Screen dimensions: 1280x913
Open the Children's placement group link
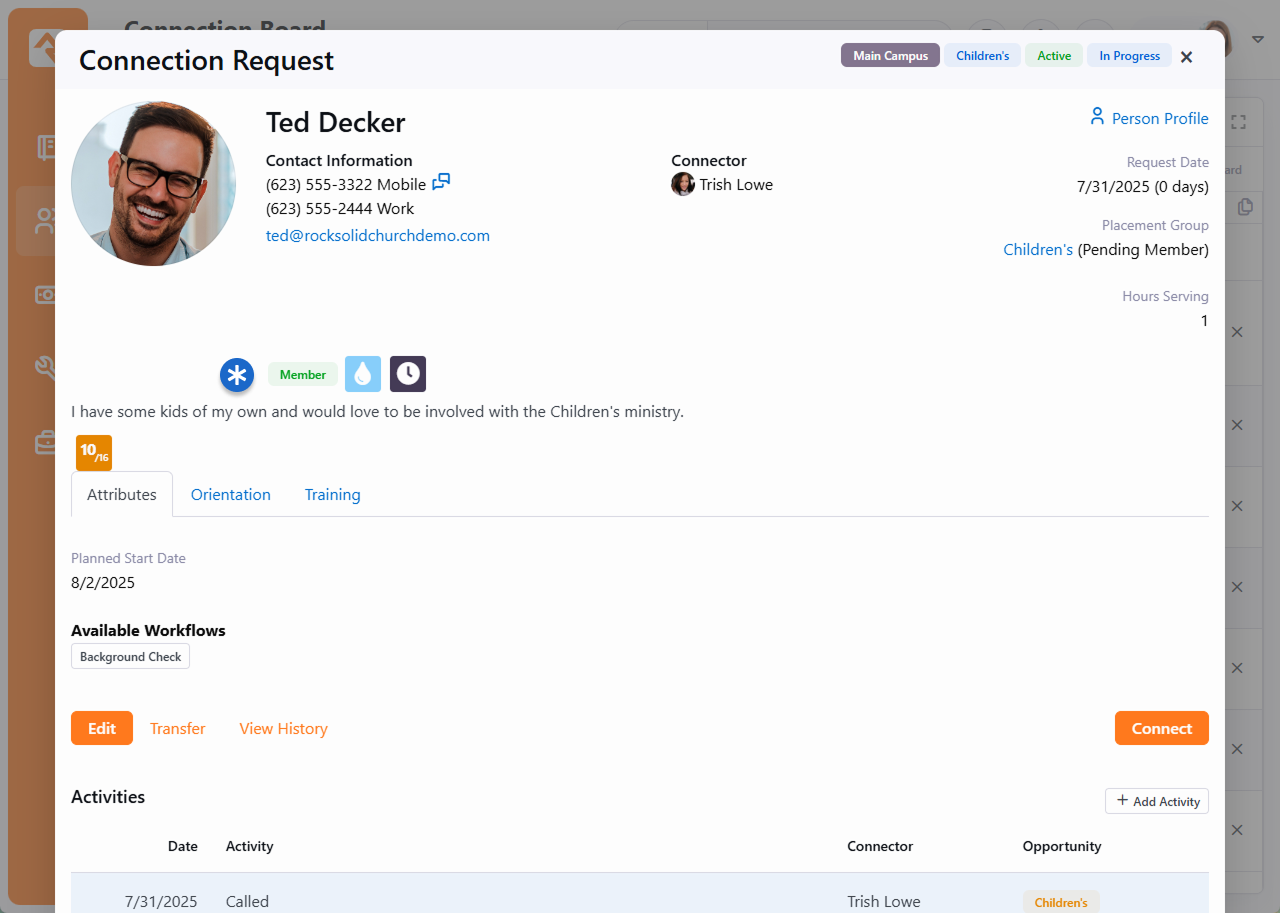1038,250
